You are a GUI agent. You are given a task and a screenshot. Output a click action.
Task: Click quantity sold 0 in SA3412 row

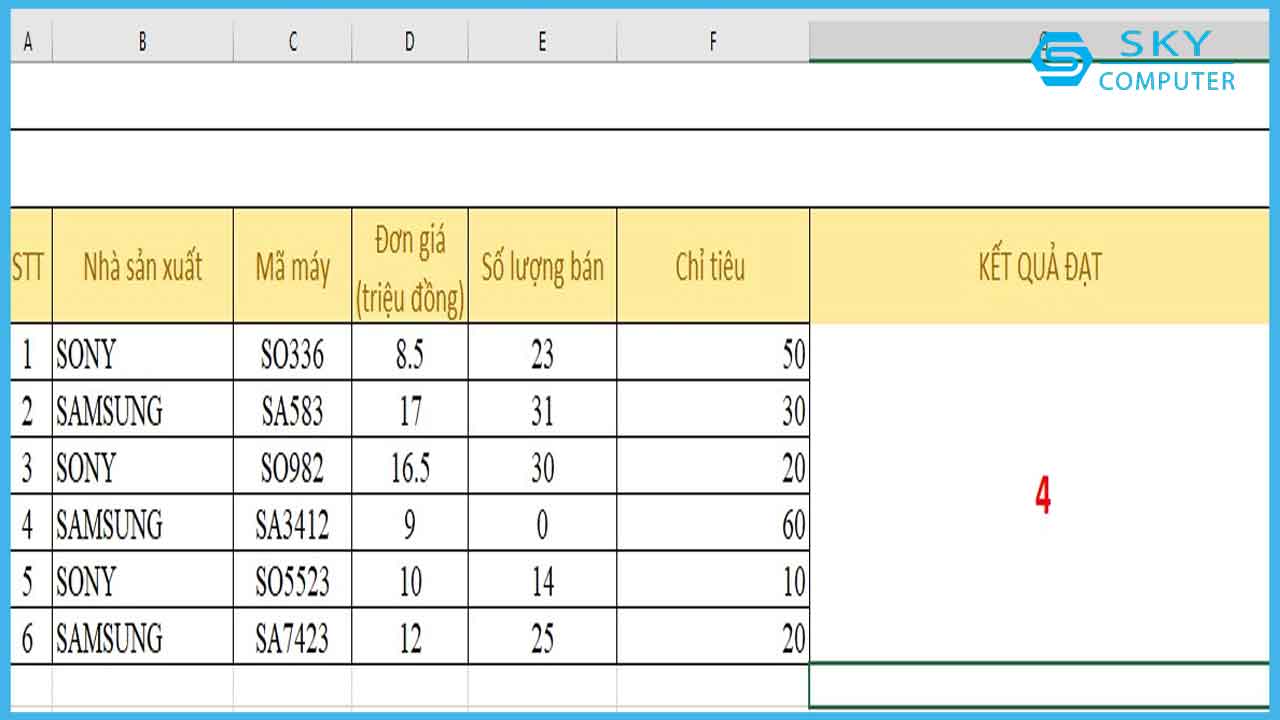tap(543, 523)
